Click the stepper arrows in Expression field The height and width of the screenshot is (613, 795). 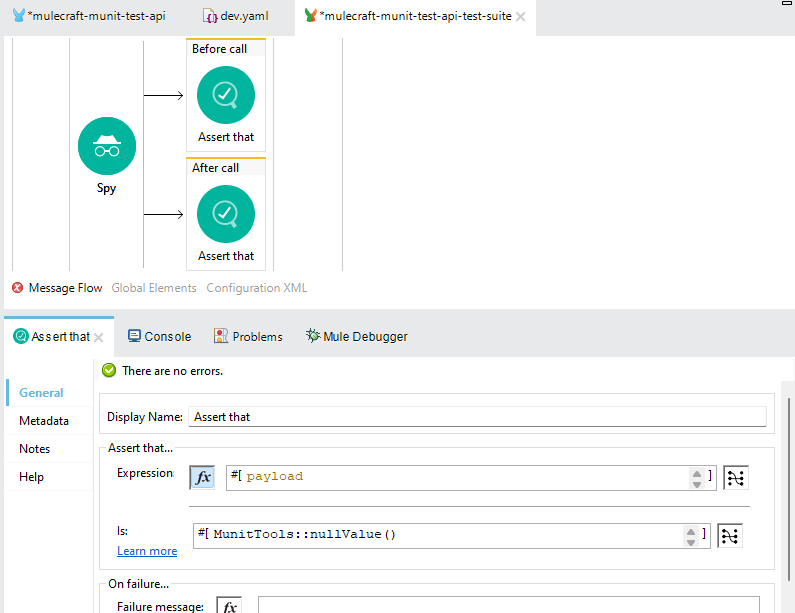tap(696, 478)
